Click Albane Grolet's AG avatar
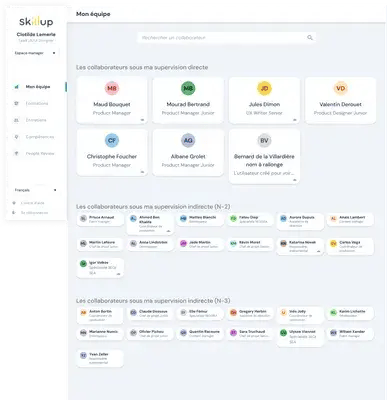This screenshot has width=388, height=400. coord(188,140)
